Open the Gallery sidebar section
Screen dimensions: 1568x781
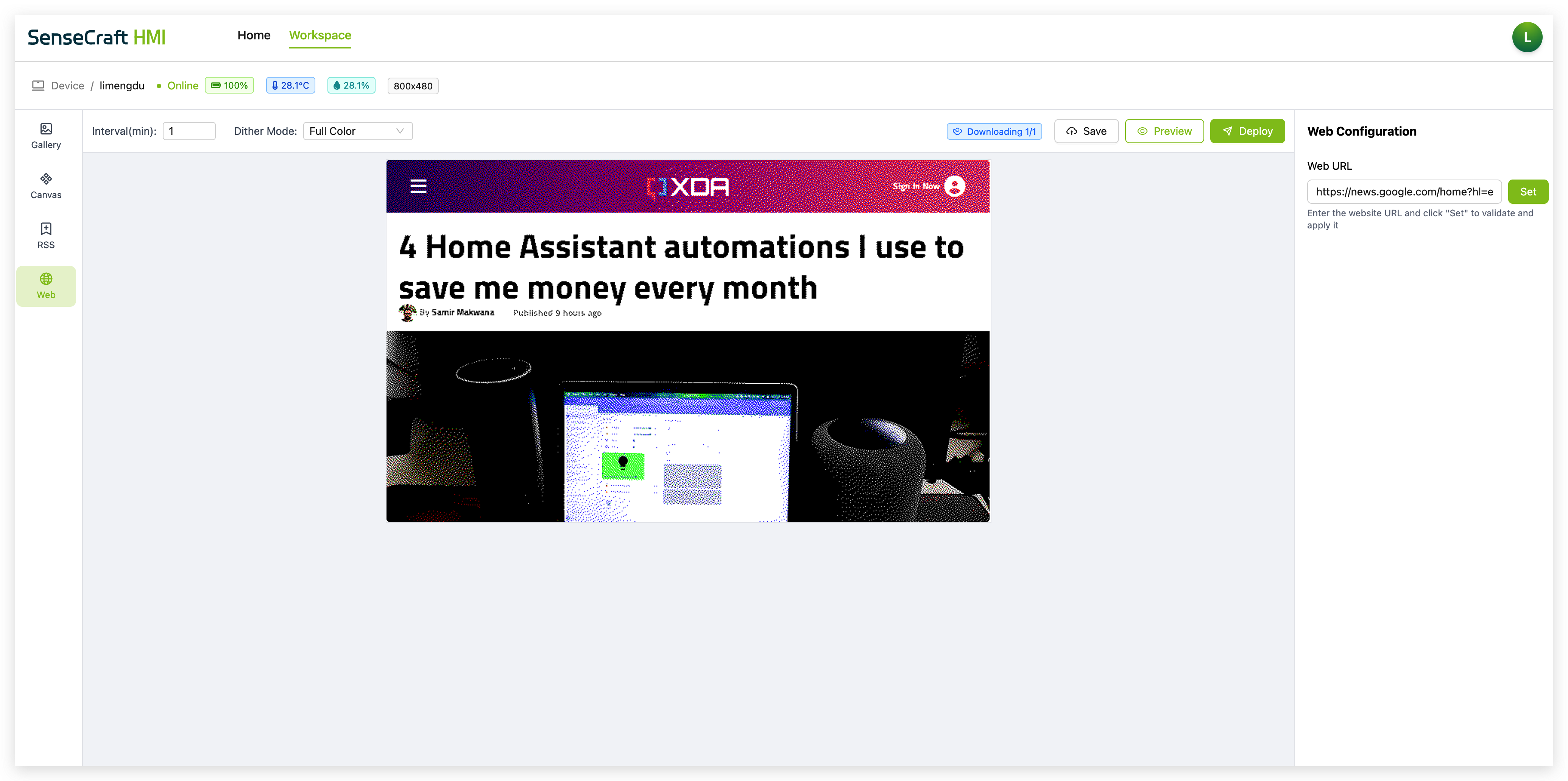point(46,136)
